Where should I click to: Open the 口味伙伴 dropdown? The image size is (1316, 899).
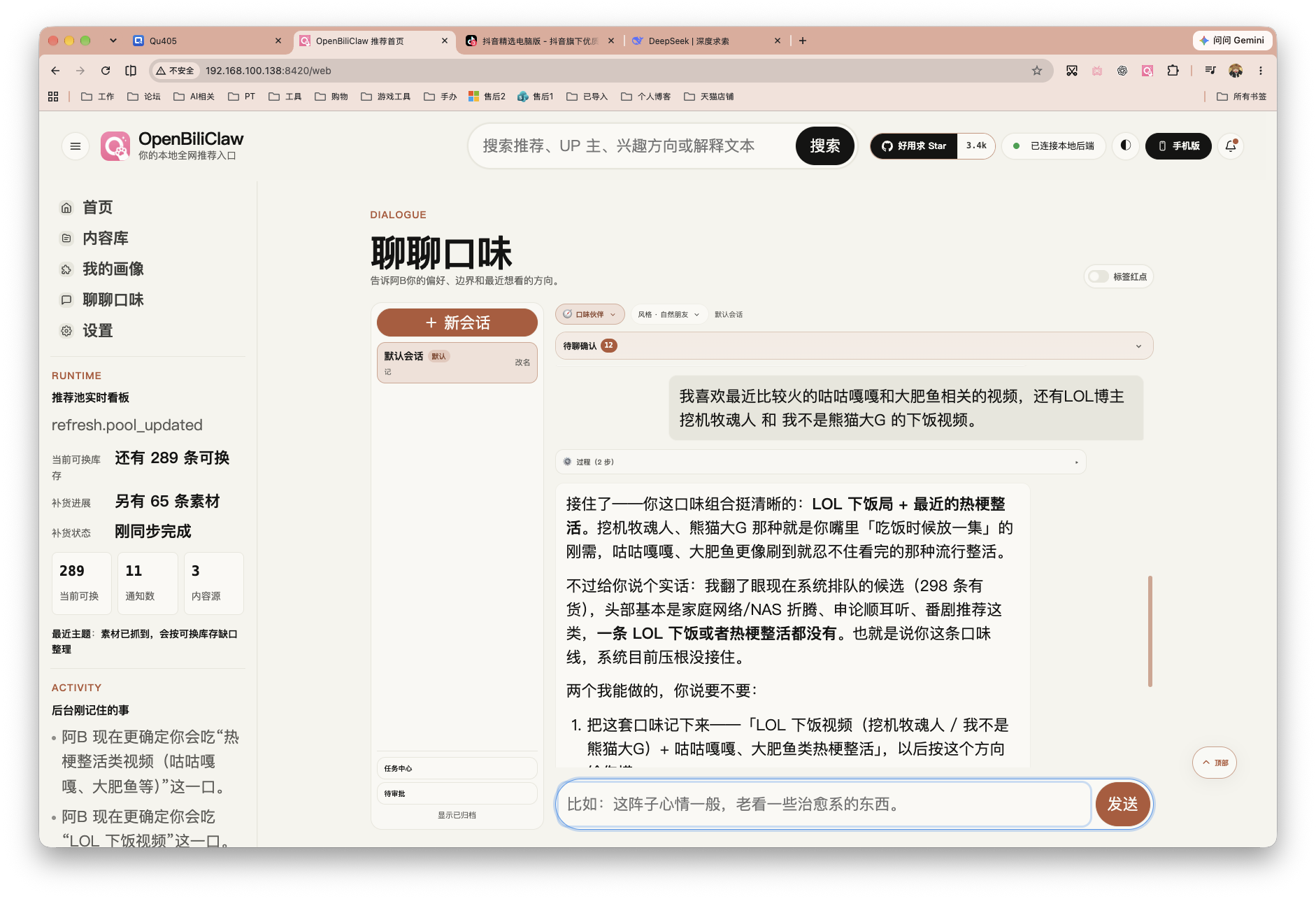589,315
